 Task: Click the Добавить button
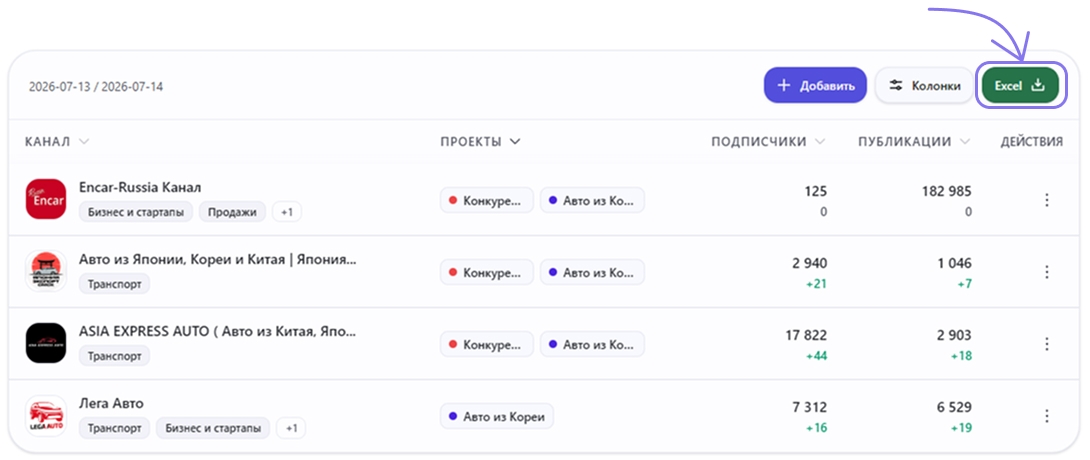click(x=815, y=86)
